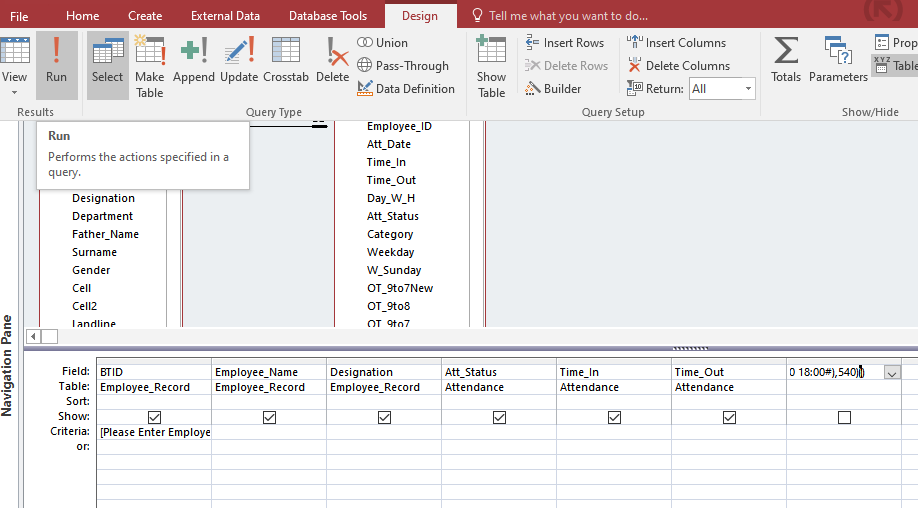Select Category in the Attendance table
This screenshot has height=508, width=918.
(390, 234)
